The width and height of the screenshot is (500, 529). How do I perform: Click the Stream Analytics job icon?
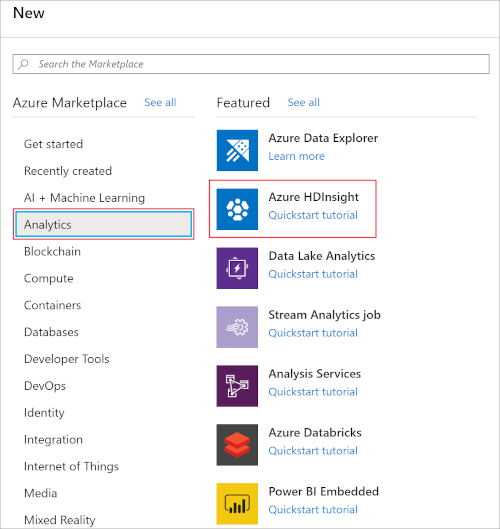pyautogui.click(x=237, y=327)
